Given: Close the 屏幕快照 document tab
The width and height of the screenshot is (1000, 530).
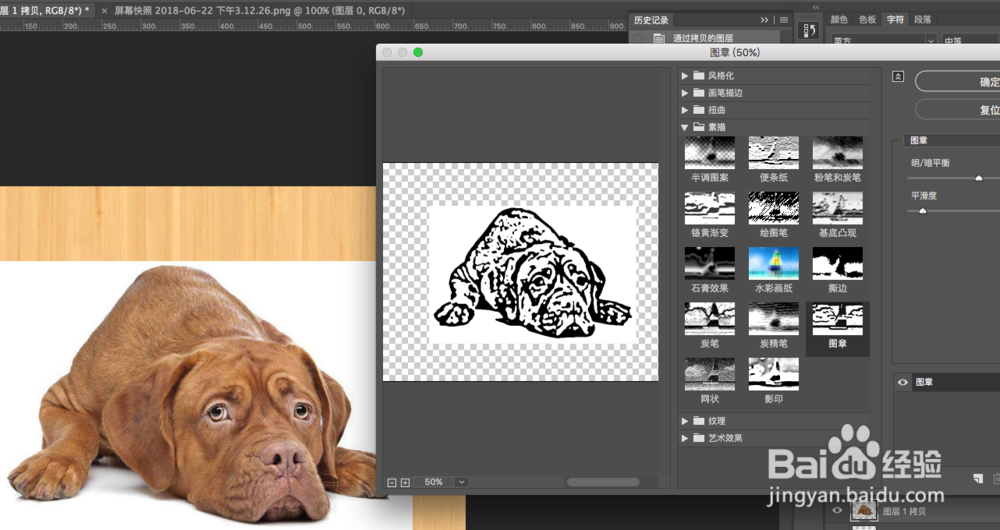Looking at the screenshot, I should [105, 11].
